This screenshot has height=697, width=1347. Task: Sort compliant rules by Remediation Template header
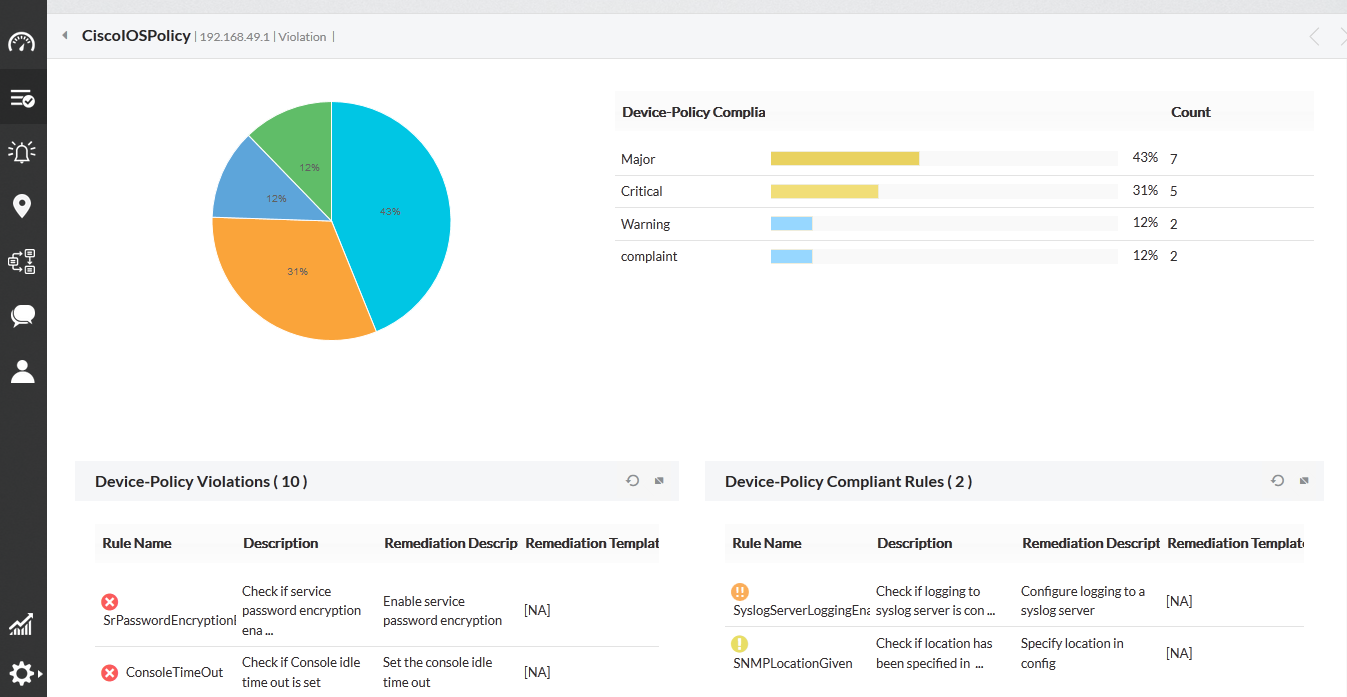1236,543
